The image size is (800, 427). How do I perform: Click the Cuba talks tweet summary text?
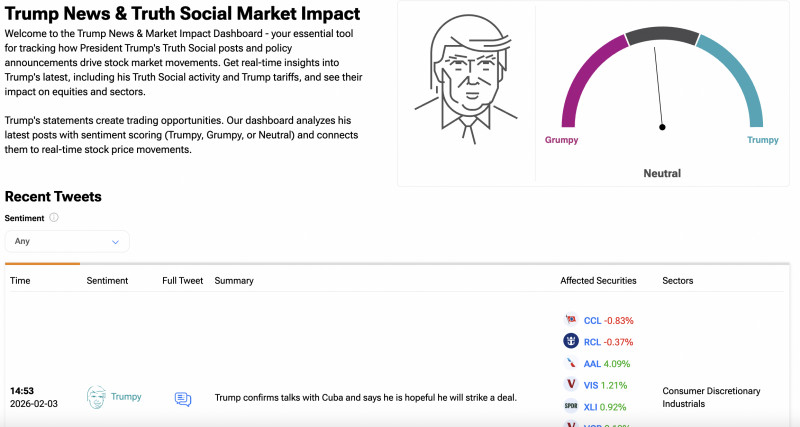[x=366, y=398]
